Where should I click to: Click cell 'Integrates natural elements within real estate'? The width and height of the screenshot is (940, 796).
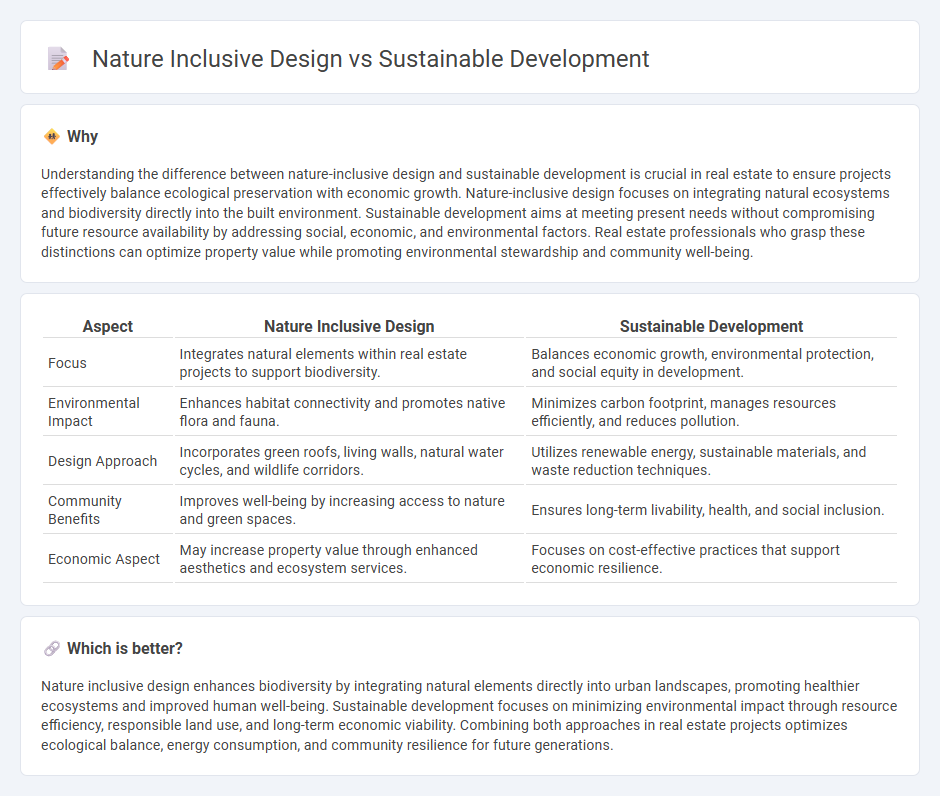(350, 363)
